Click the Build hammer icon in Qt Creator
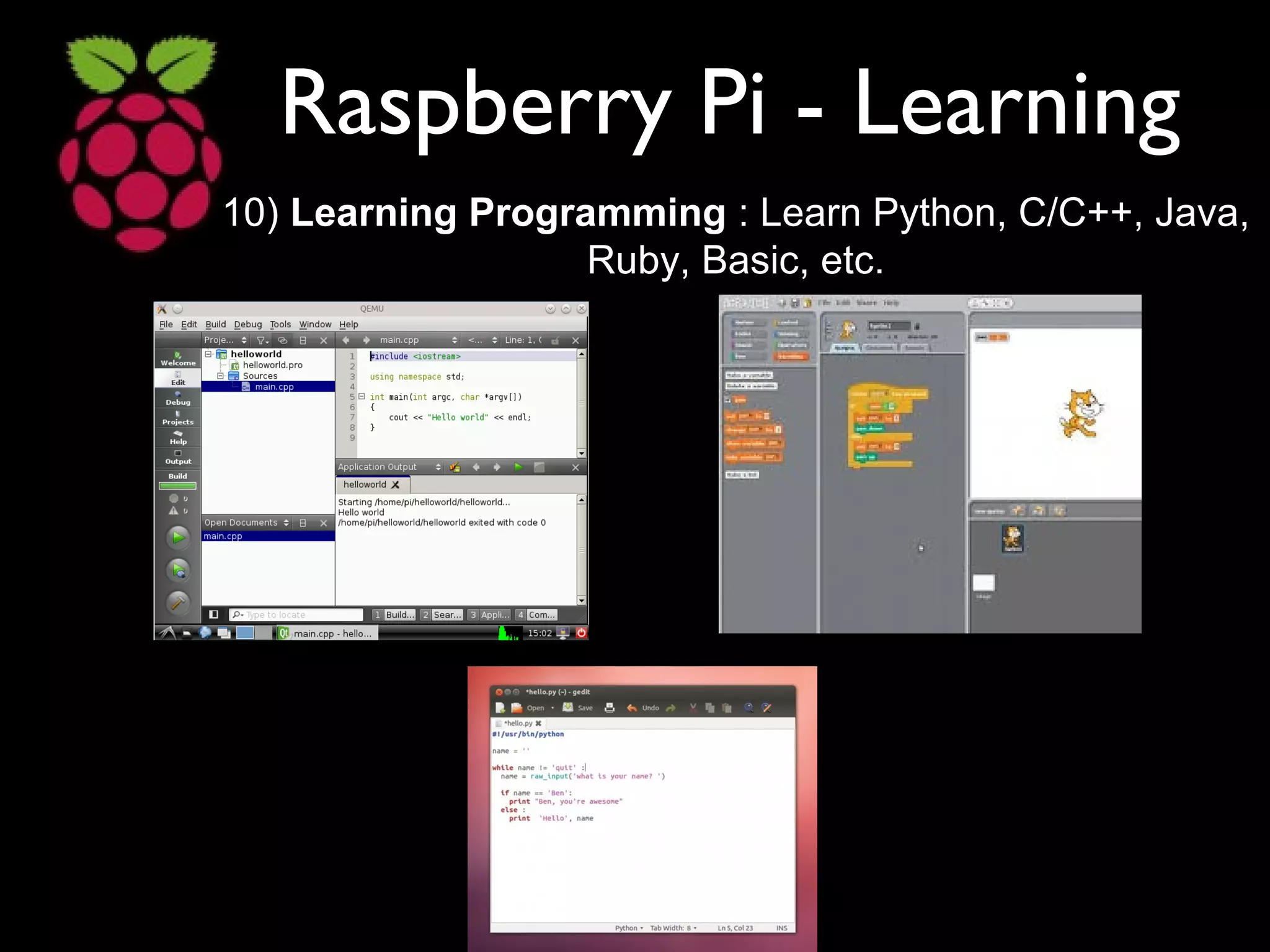Viewport: 1270px width, 952px height. [178, 602]
